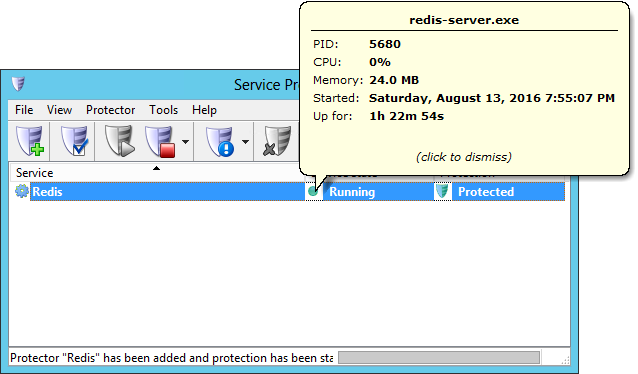Click the app shield icon in title bar
The width and height of the screenshot is (638, 374).
pos(18,83)
